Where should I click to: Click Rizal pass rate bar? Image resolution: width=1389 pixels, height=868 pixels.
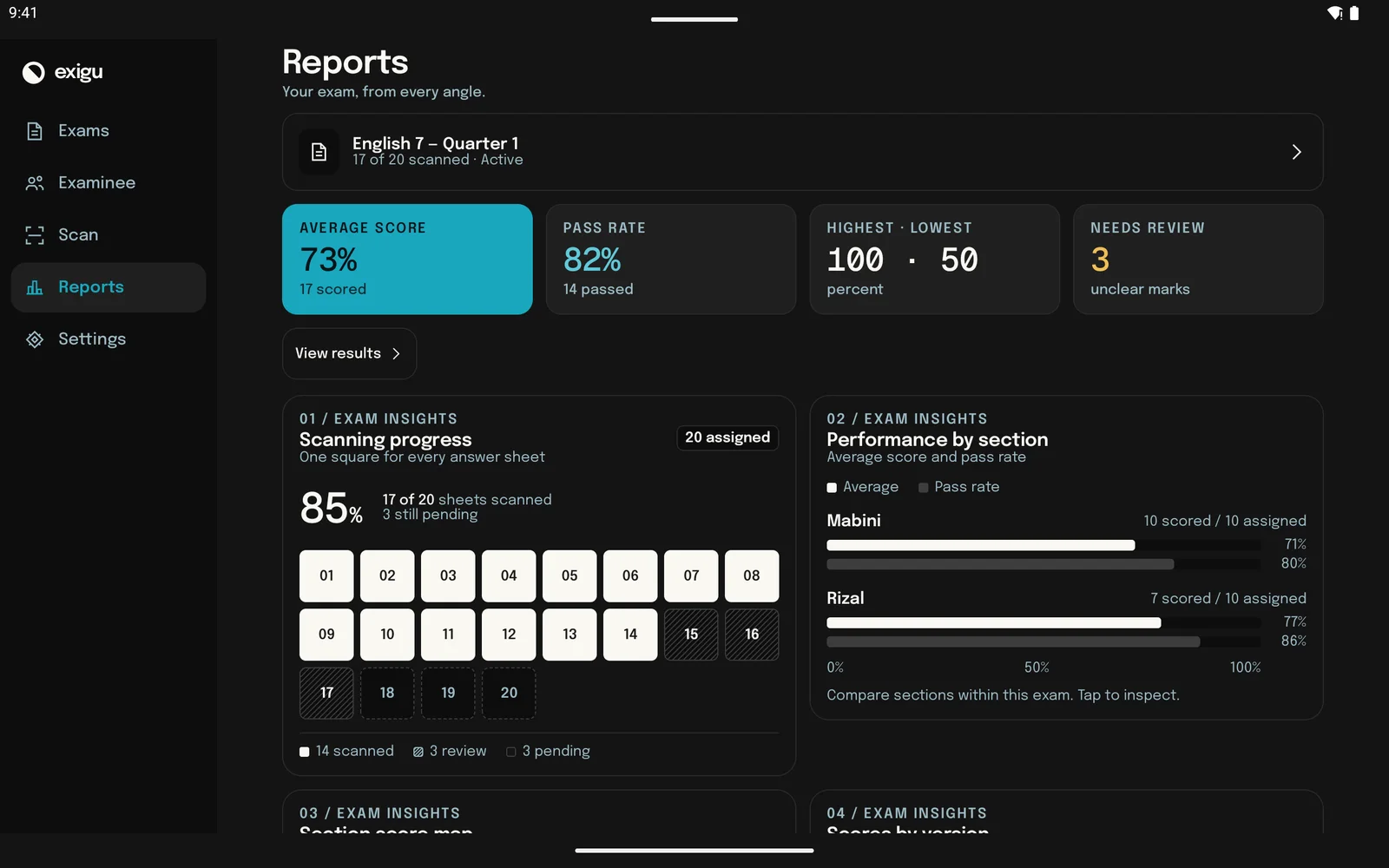click(x=1013, y=641)
